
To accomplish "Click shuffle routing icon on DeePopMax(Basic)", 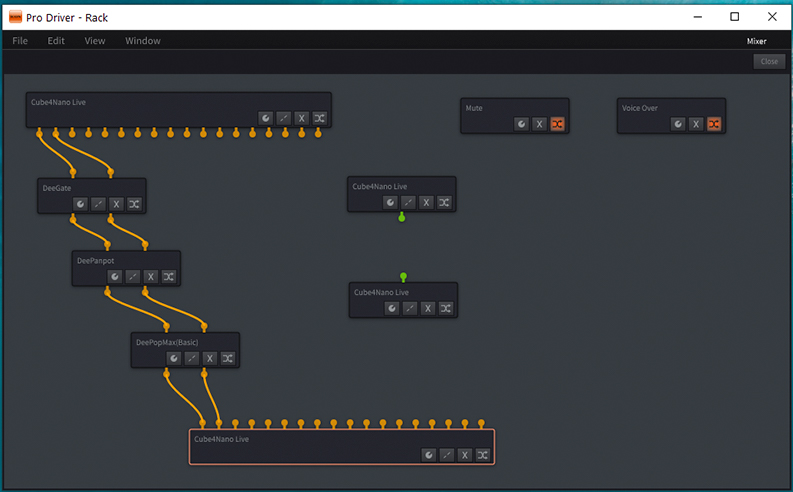I will (228, 359).
